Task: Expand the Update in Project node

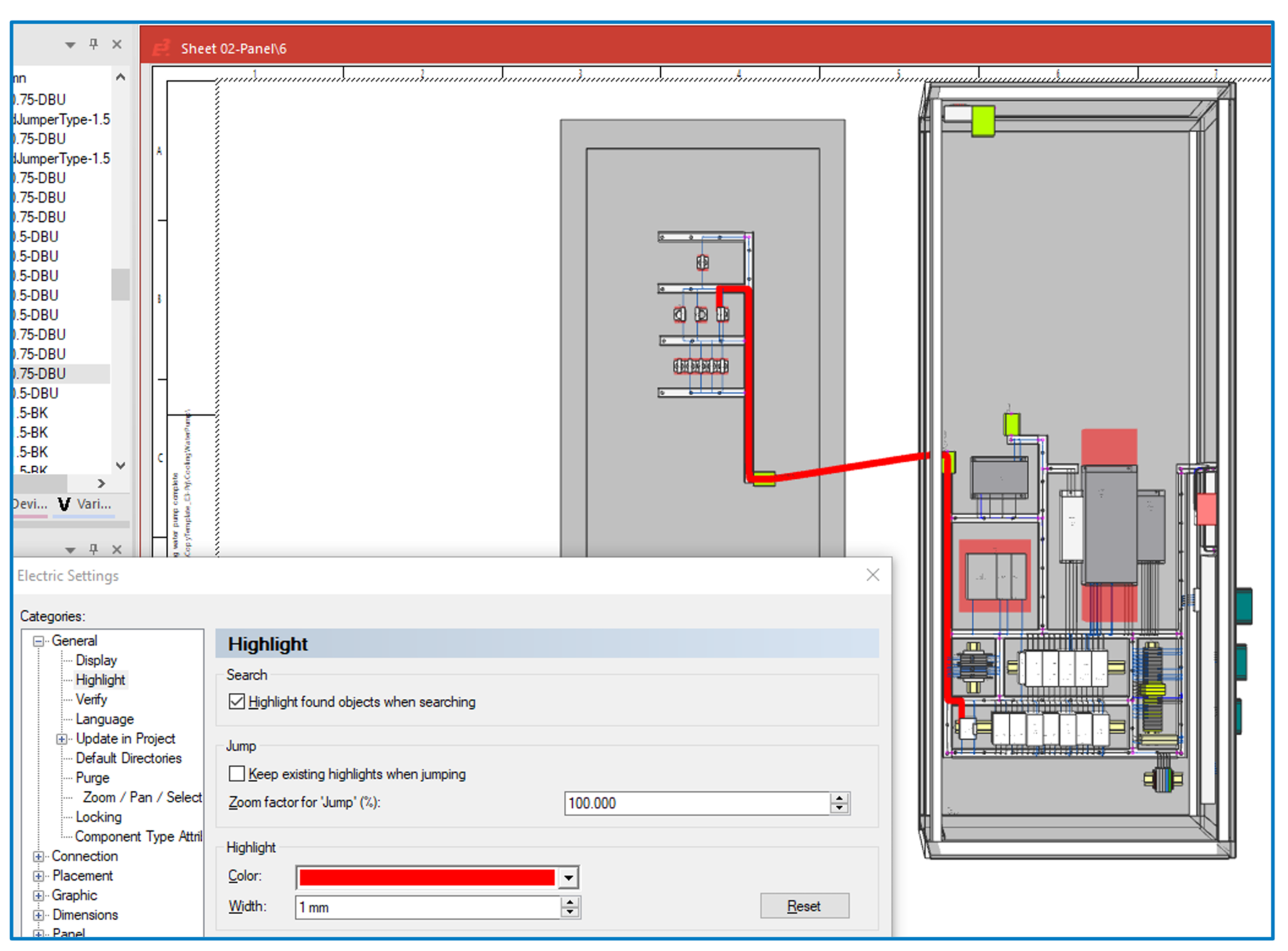Action: tap(62, 739)
